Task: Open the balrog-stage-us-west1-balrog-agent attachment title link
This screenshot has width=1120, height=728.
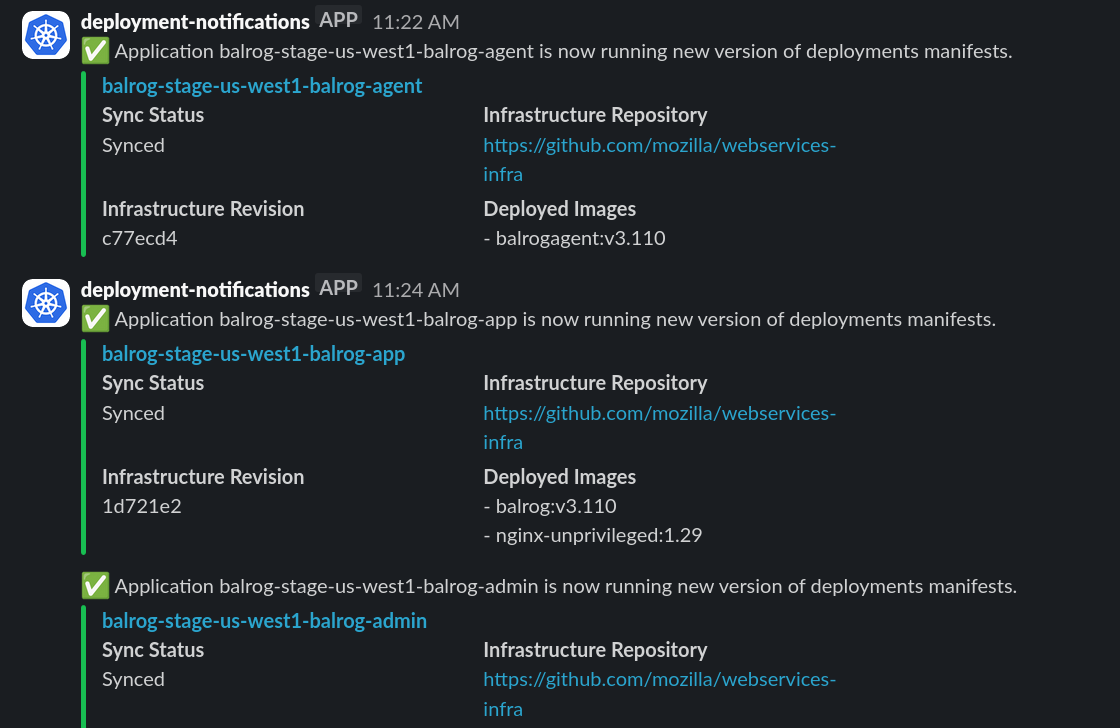Action: pyautogui.click(x=262, y=86)
